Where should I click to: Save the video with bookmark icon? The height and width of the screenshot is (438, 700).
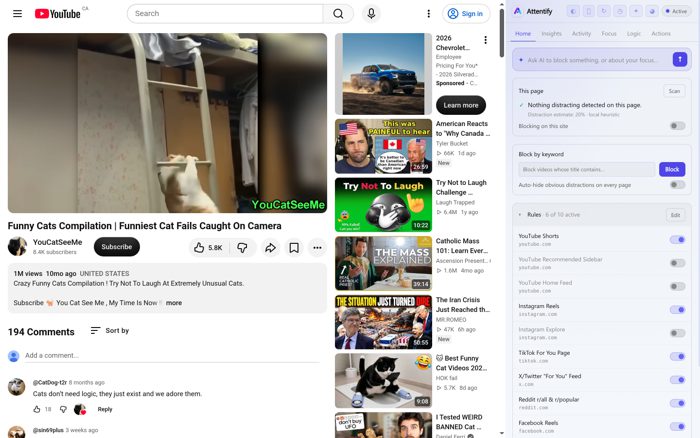click(x=294, y=247)
